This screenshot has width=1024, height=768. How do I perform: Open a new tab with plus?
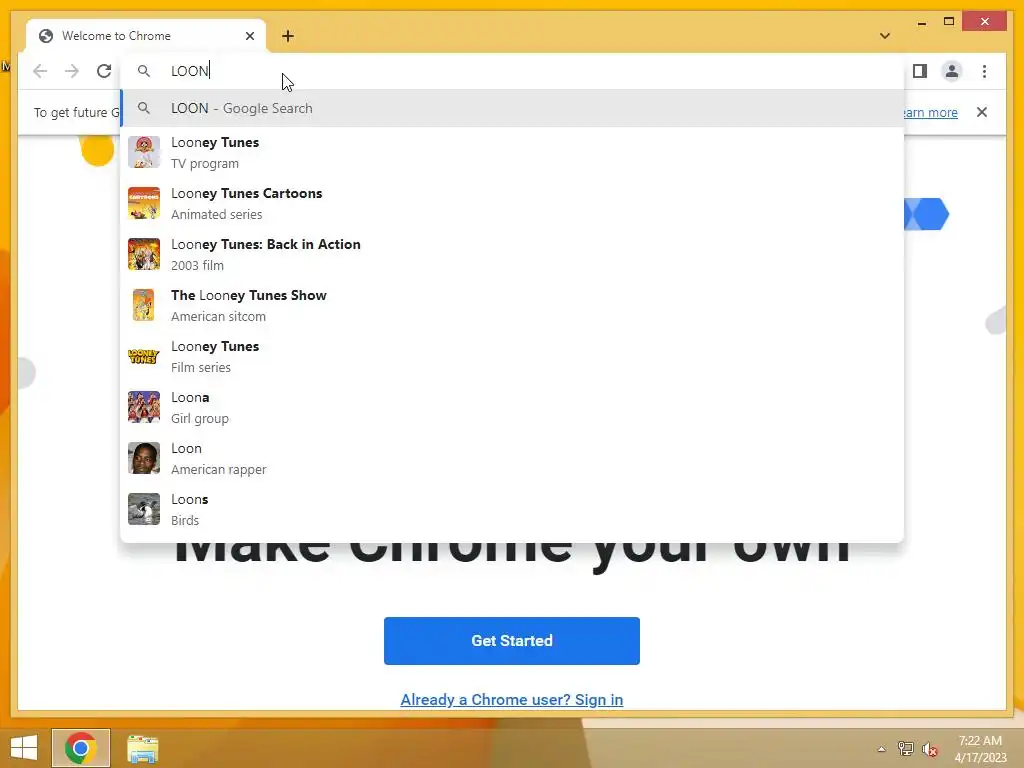[288, 36]
